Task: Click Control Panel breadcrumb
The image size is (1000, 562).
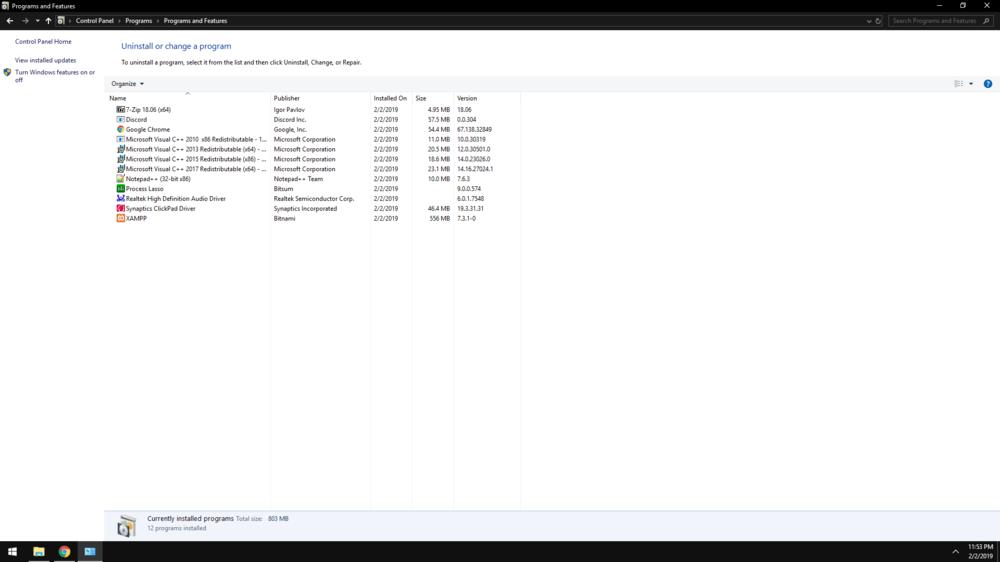Action: 94,21
